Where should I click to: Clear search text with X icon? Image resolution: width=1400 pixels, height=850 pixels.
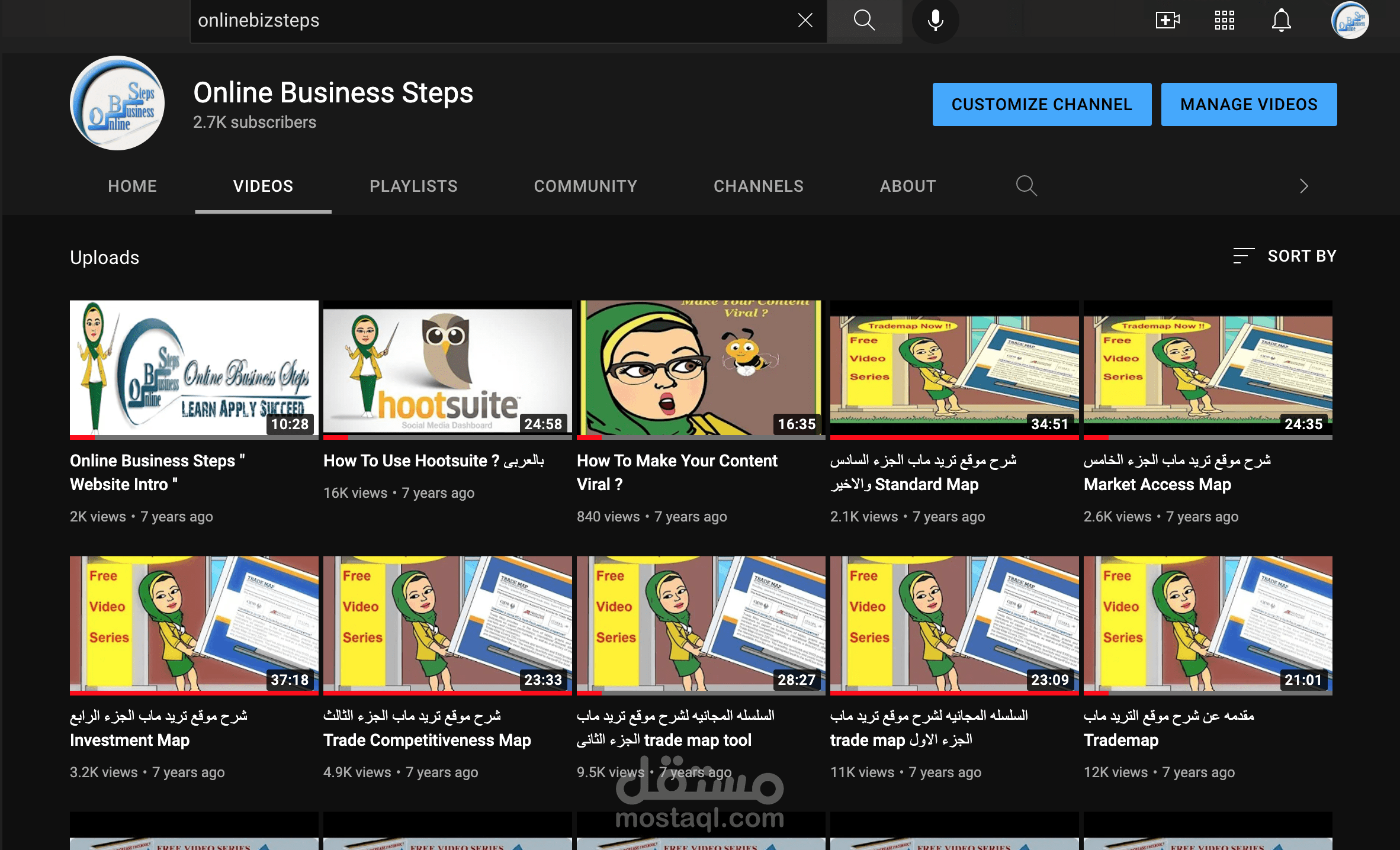click(x=805, y=21)
